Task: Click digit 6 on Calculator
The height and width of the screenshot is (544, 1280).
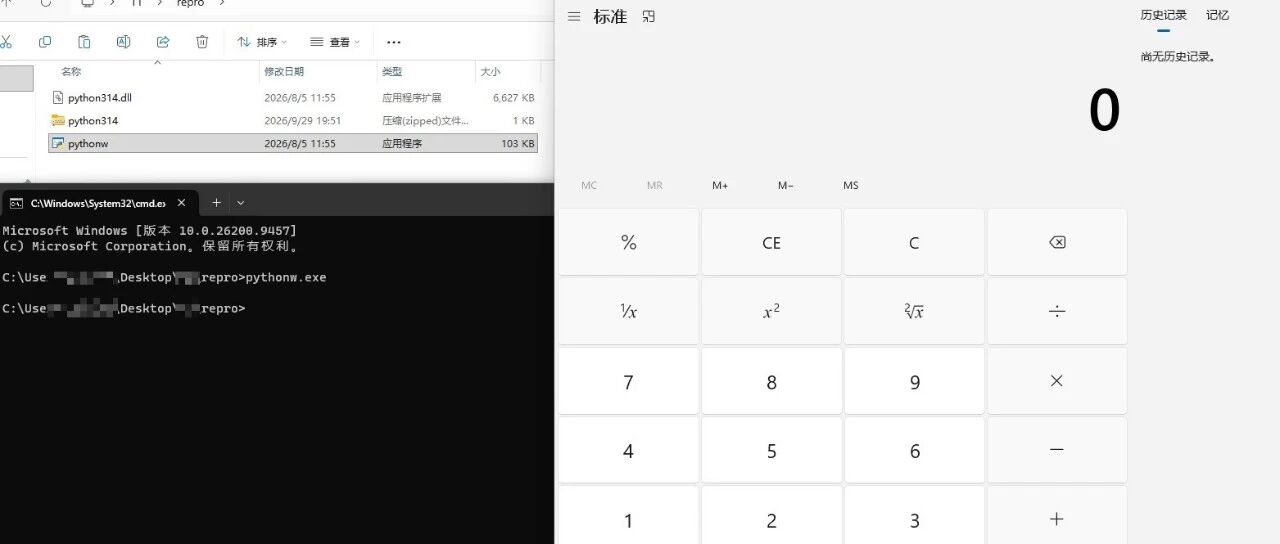Action: (914, 450)
